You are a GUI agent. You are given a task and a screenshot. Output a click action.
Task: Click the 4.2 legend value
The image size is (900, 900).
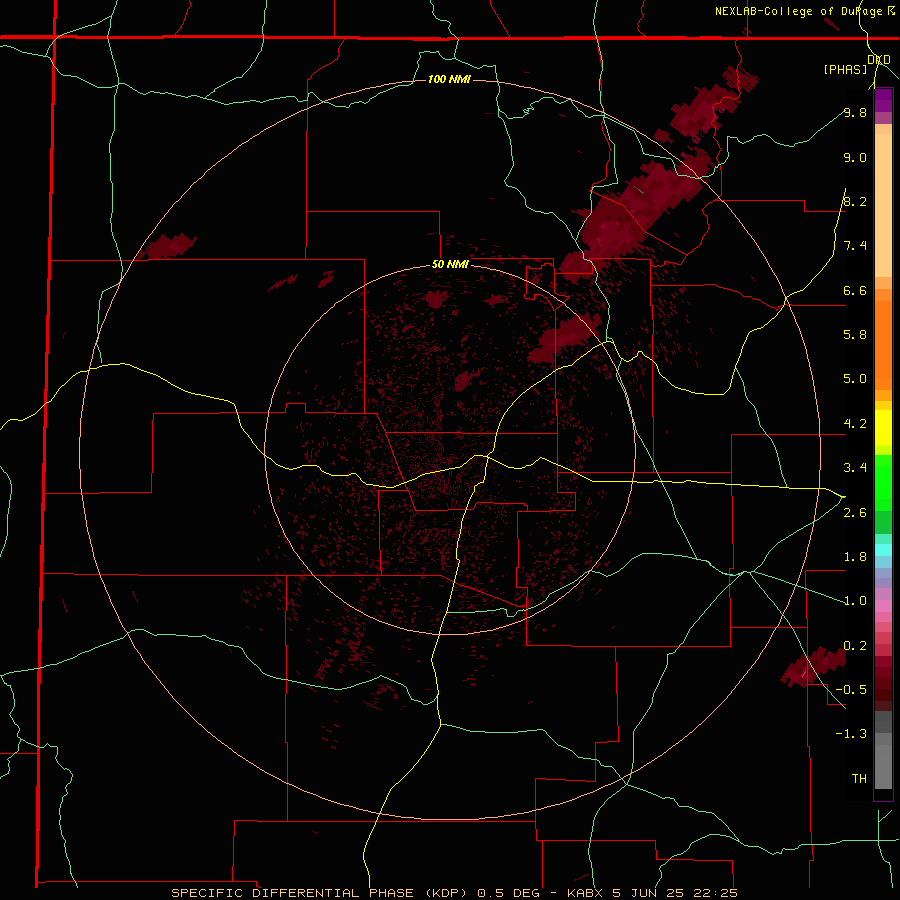(855, 424)
